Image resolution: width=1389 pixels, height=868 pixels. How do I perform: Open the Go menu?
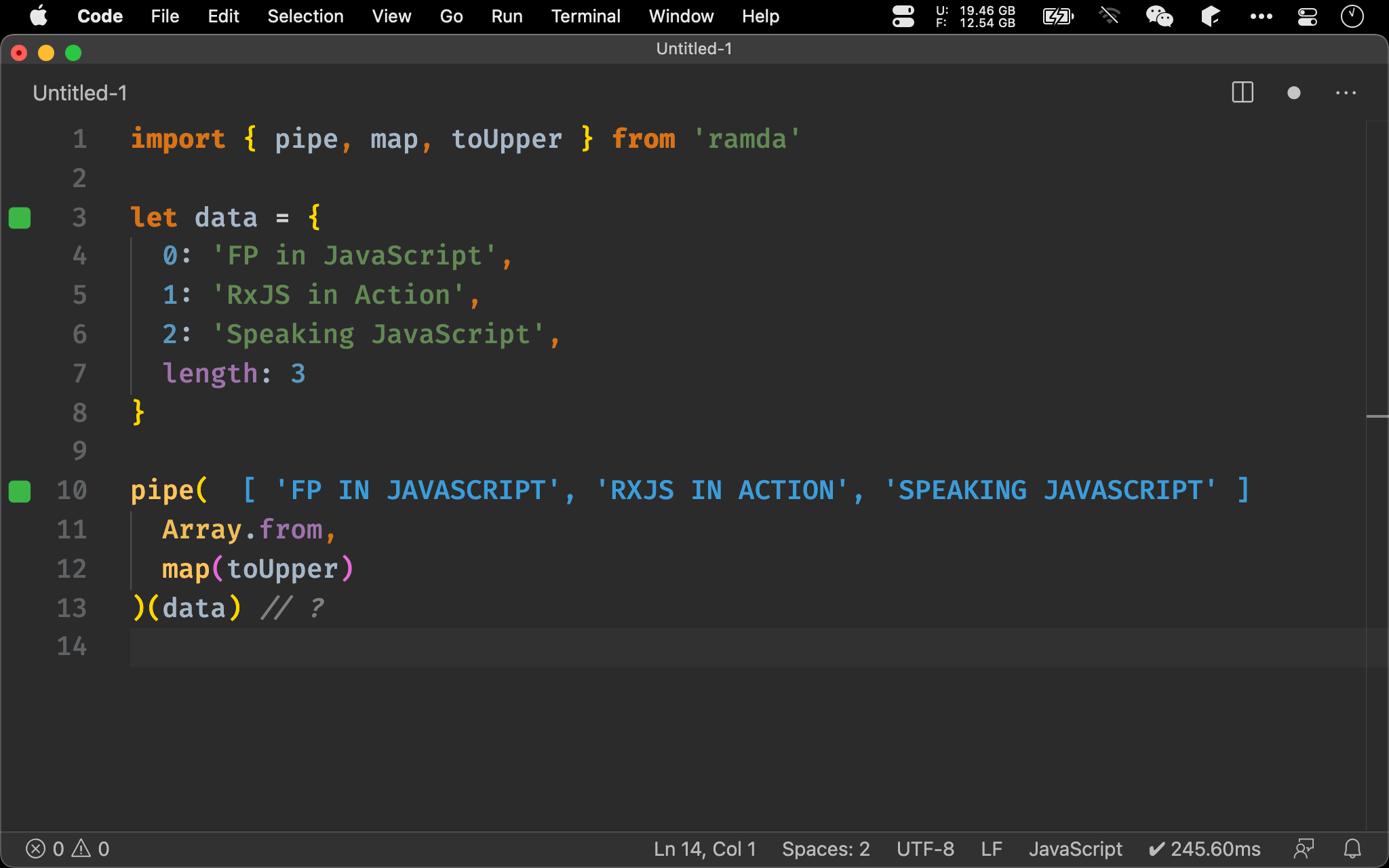coord(451,16)
